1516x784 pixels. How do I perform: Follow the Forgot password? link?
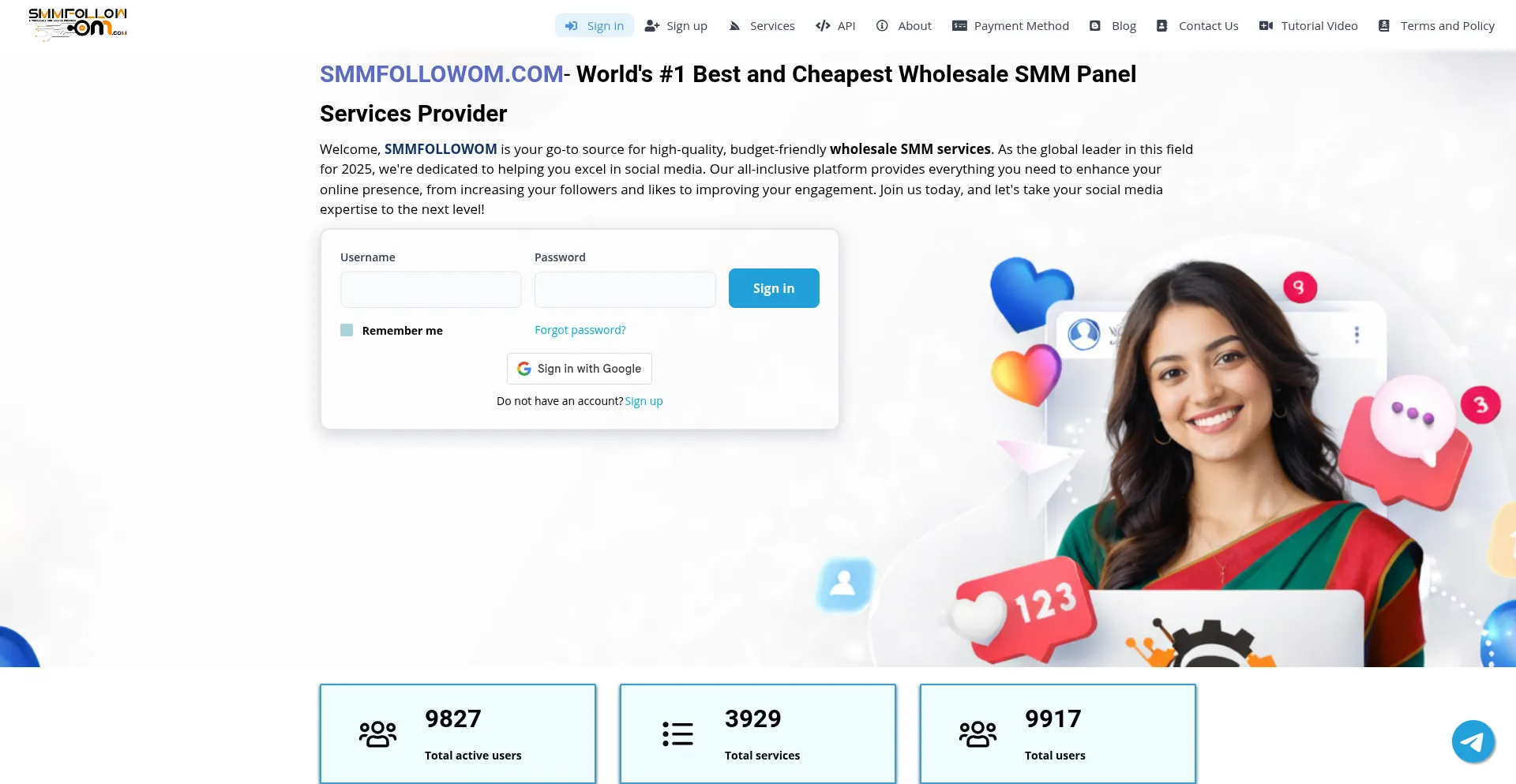click(580, 330)
